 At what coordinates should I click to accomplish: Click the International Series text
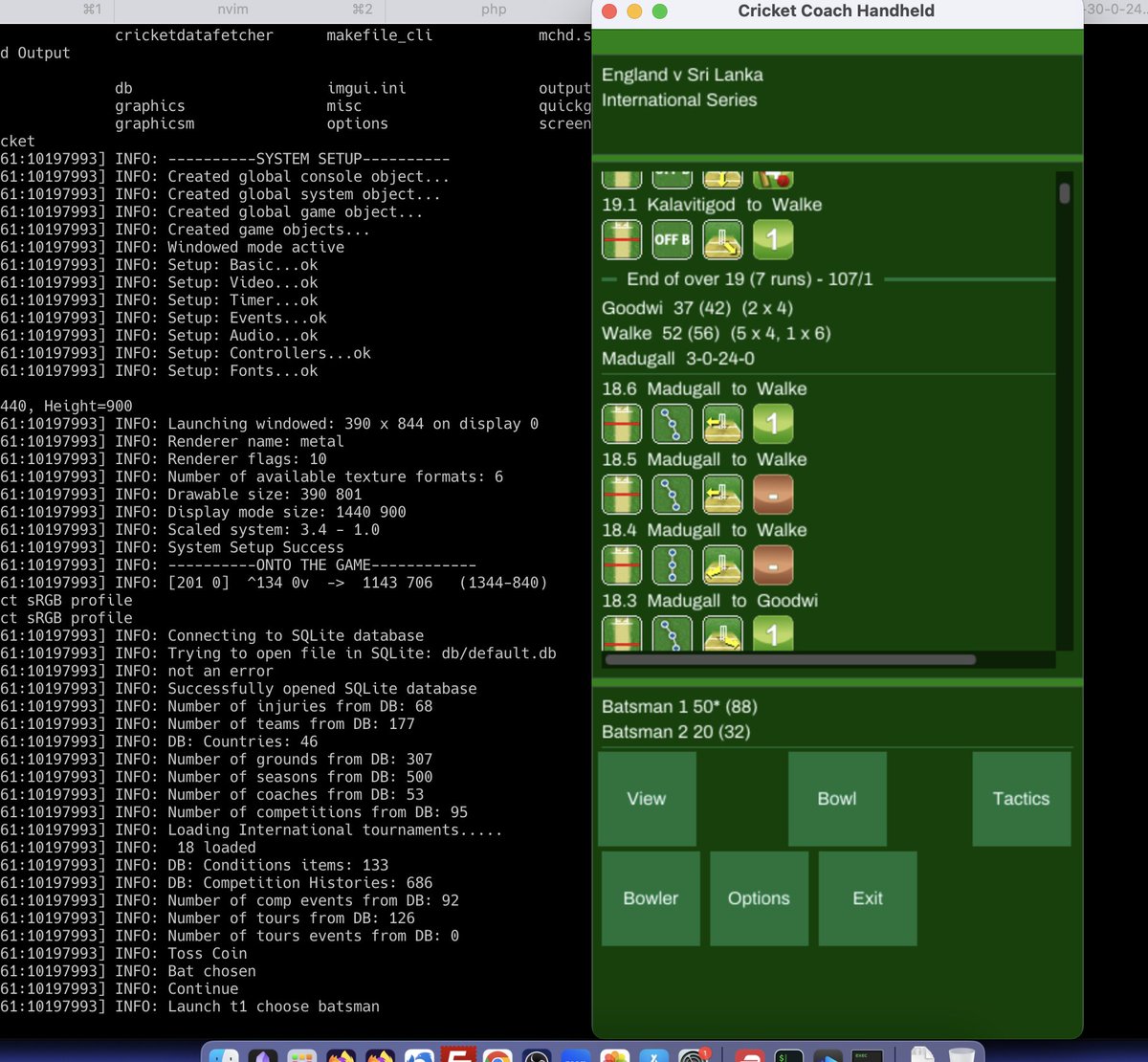click(x=679, y=100)
